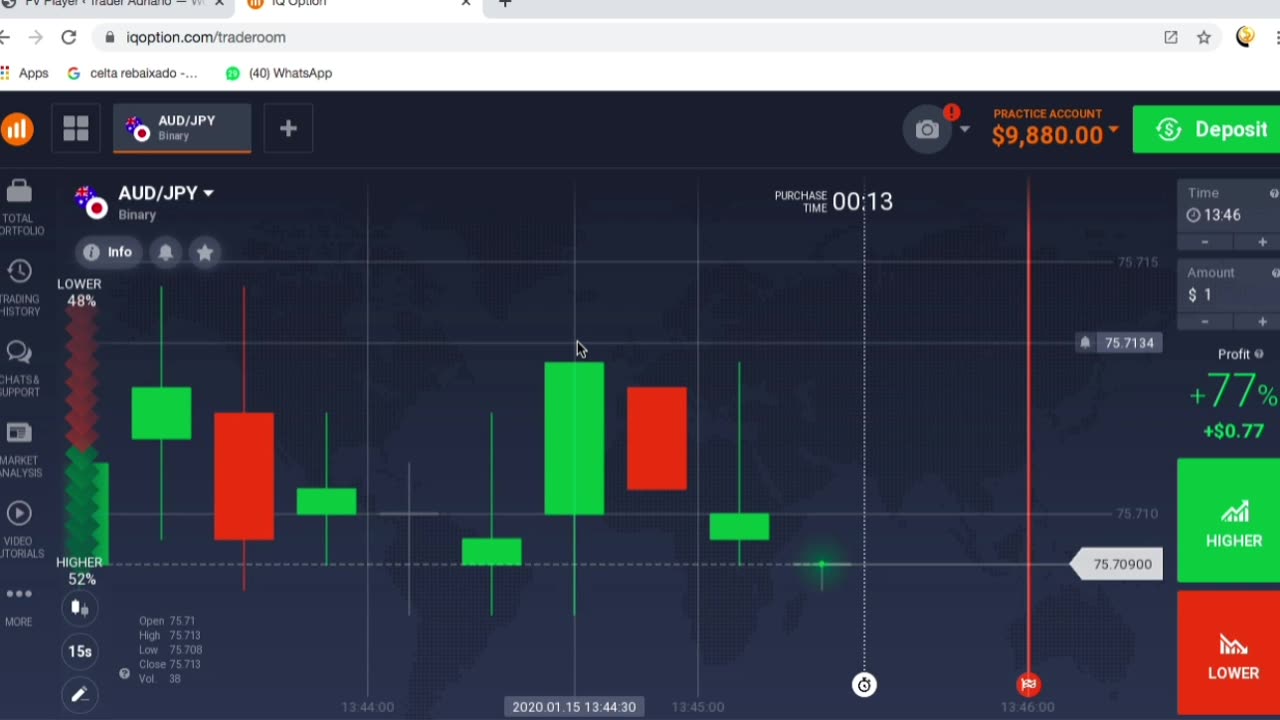Increase expiration time with plus
1280x720 pixels.
pyautogui.click(x=1262, y=242)
